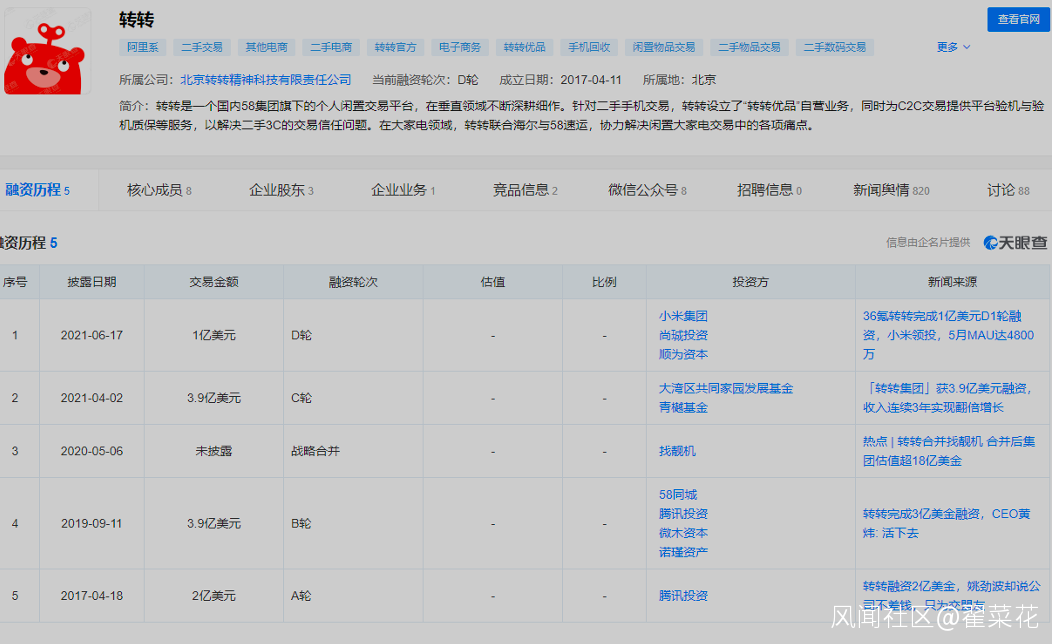This screenshot has height=644, width=1052.
Task: Click date cell 2019-09-11
Action: pos(92,523)
